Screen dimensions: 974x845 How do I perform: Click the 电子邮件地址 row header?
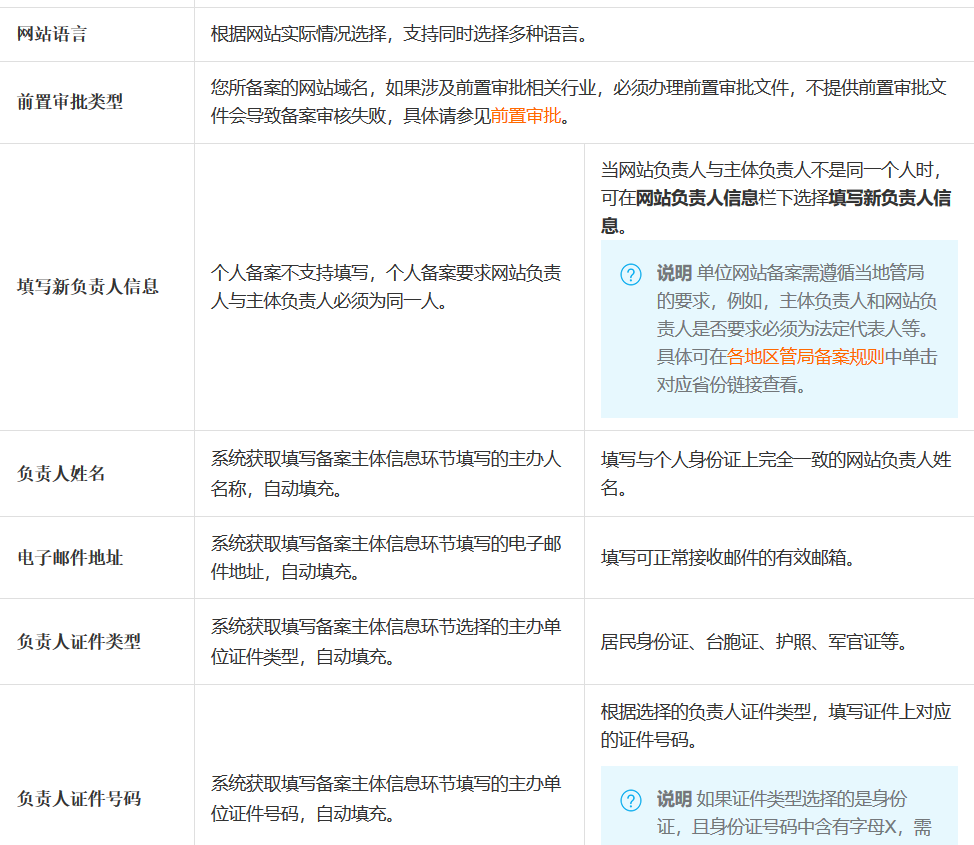pyautogui.click(x=70, y=558)
